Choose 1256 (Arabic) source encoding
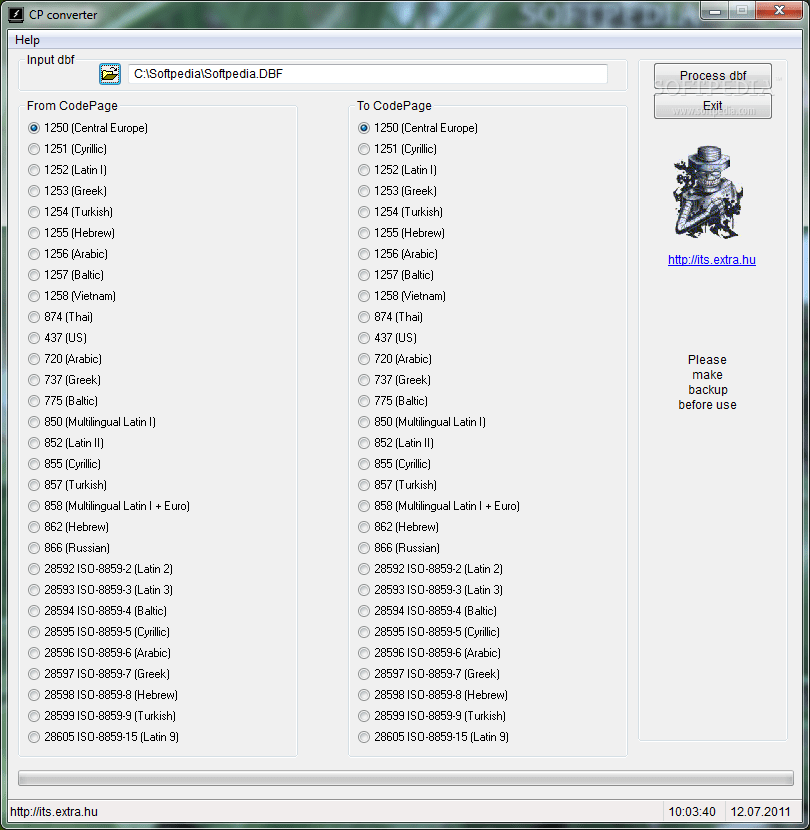 coord(33,253)
